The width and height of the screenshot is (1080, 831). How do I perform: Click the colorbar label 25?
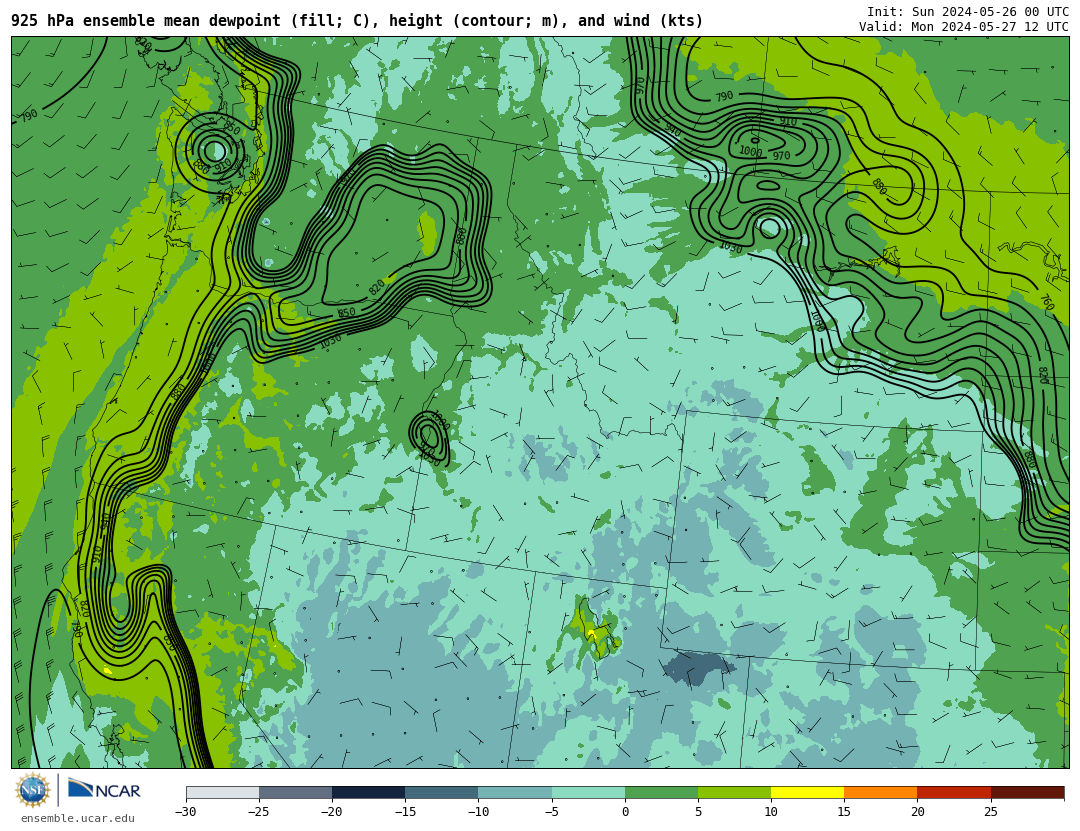coord(990,812)
